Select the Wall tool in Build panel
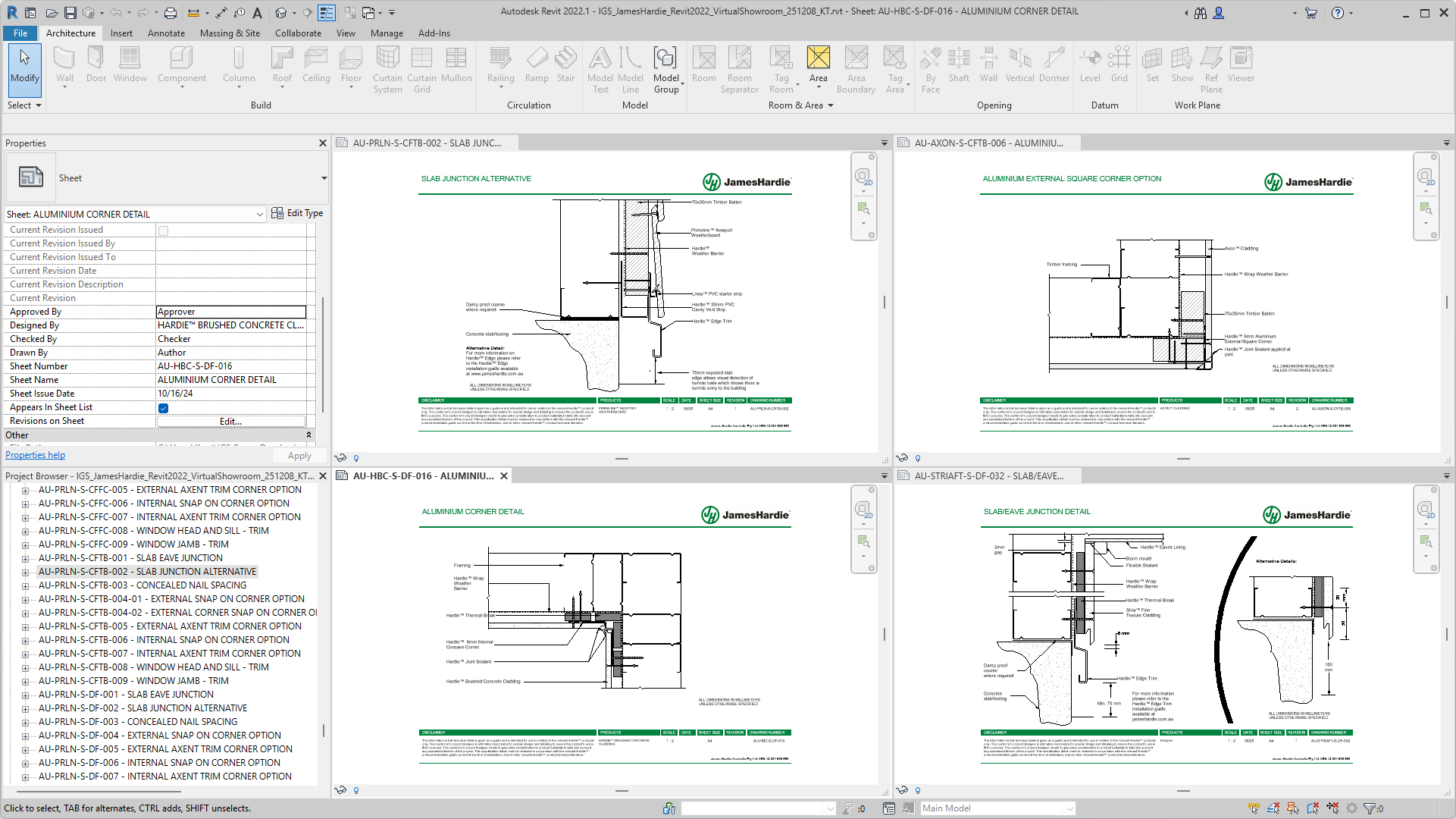1456x819 pixels. tap(64, 65)
